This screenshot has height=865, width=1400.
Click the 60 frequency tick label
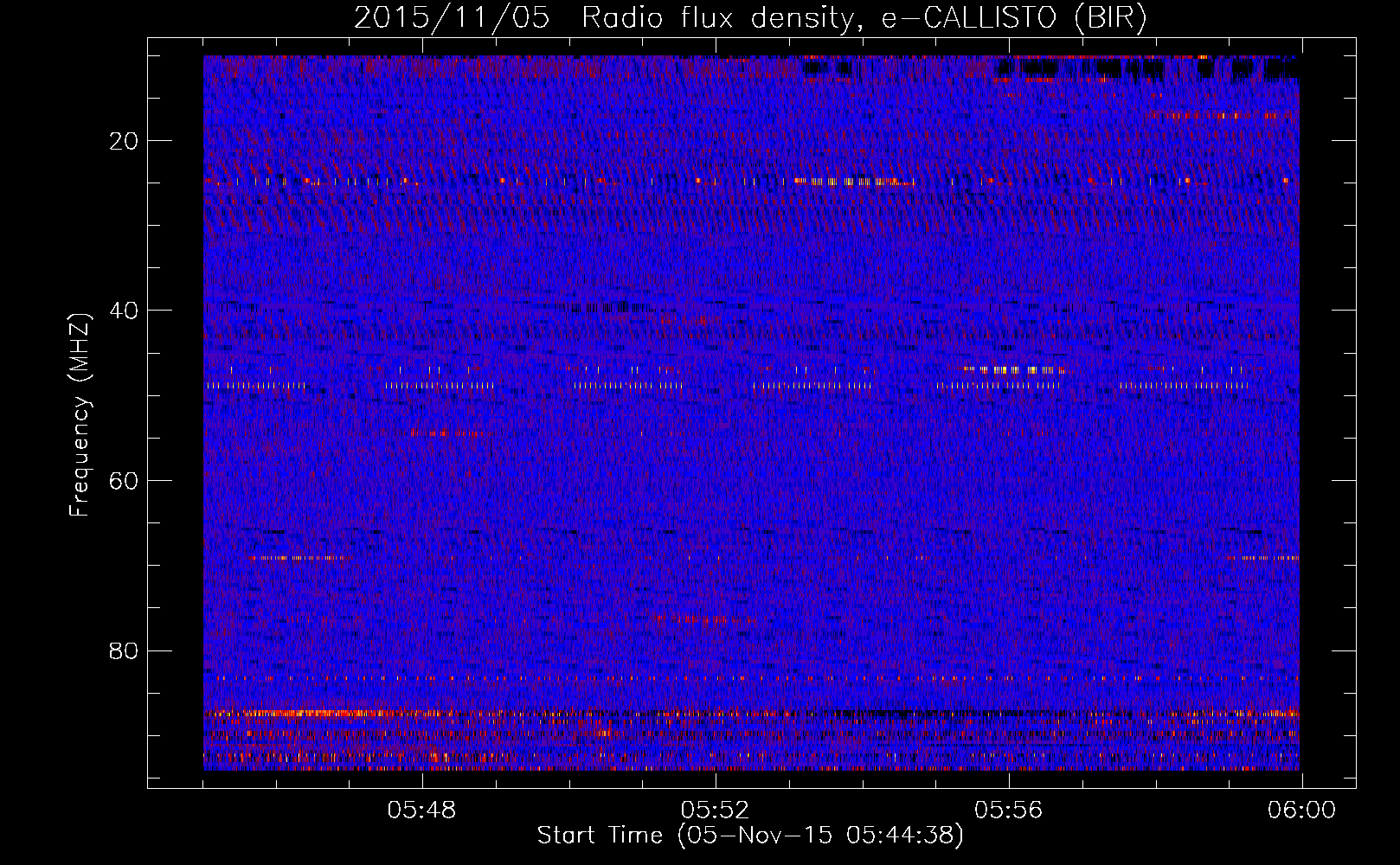[x=125, y=481]
